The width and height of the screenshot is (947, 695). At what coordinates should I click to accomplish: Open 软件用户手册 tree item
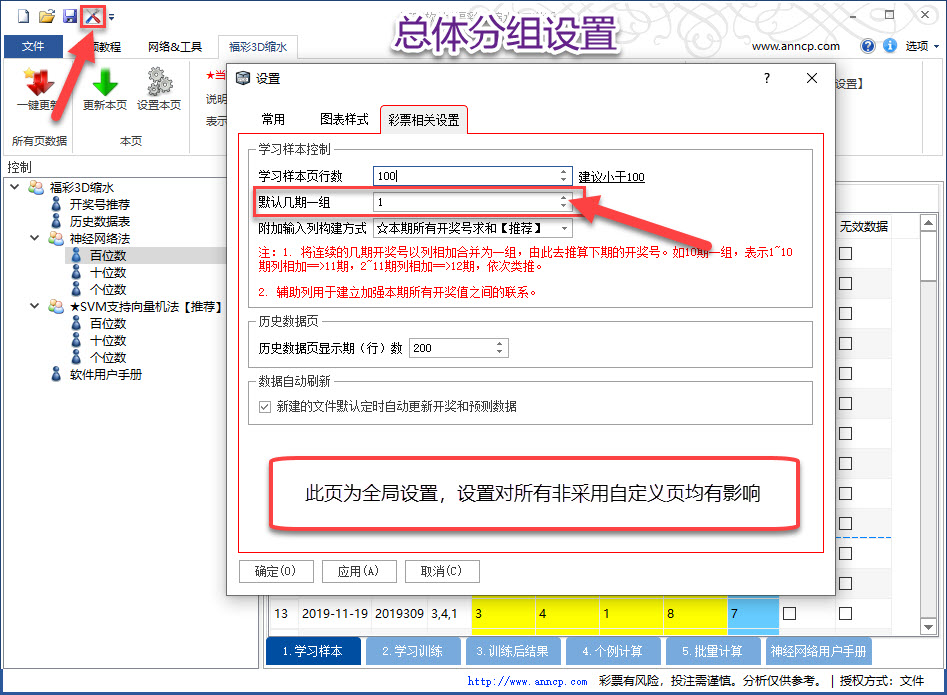pos(106,374)
